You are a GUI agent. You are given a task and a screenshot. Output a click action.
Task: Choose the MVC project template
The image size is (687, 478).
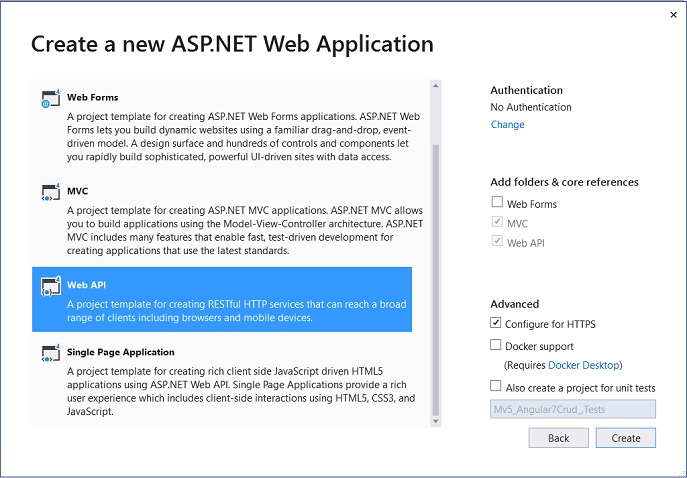[222, 220]
